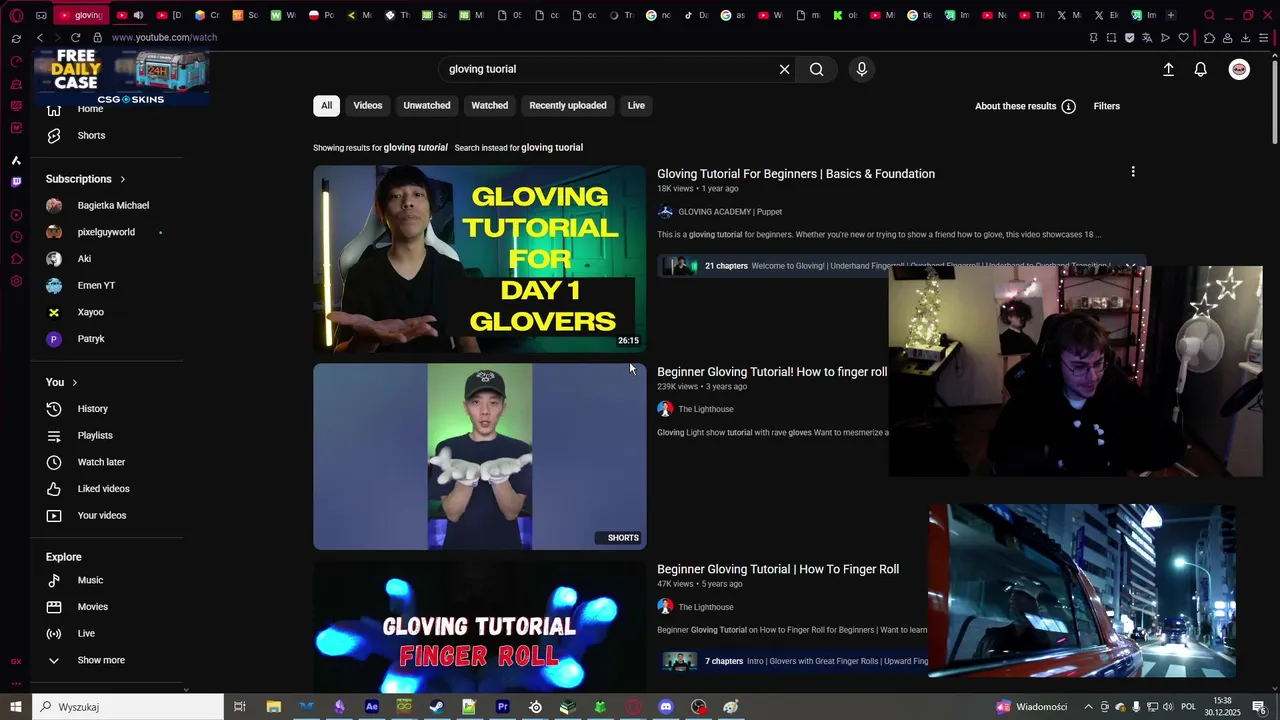Open Watch later in the sidebar

coord(101,462)
